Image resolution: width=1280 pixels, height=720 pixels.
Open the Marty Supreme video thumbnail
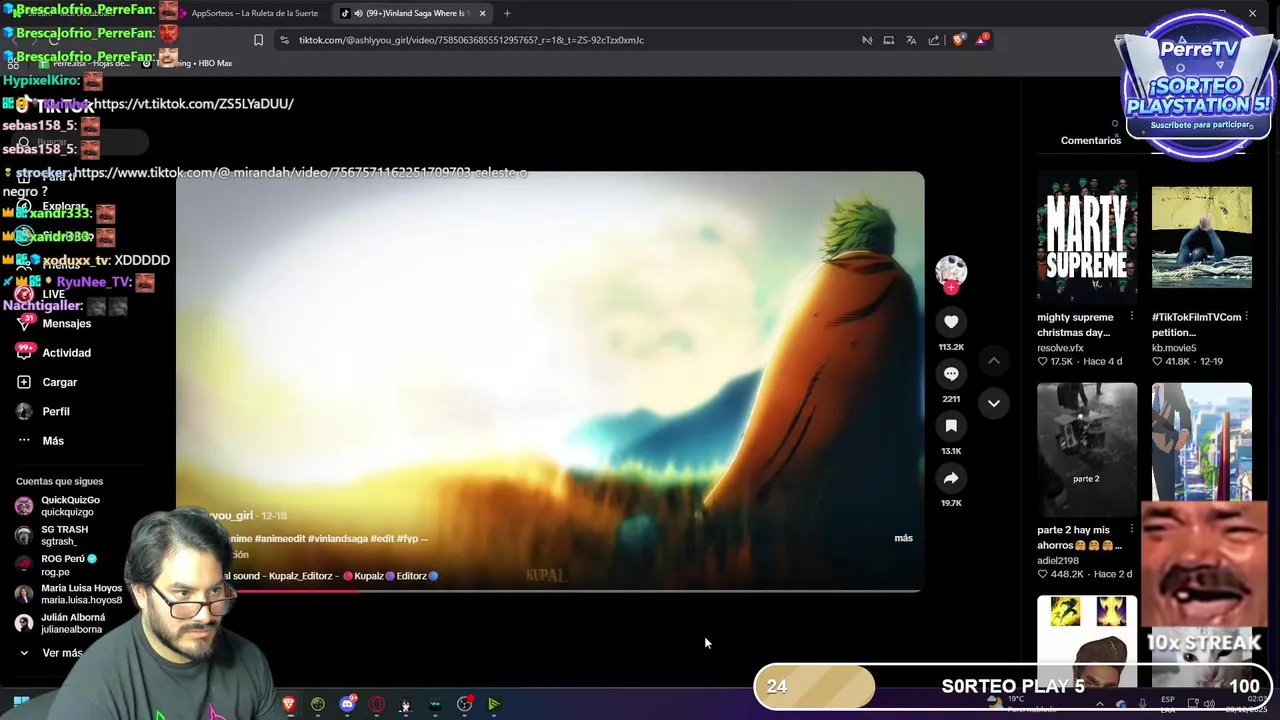pos(1087,237)
